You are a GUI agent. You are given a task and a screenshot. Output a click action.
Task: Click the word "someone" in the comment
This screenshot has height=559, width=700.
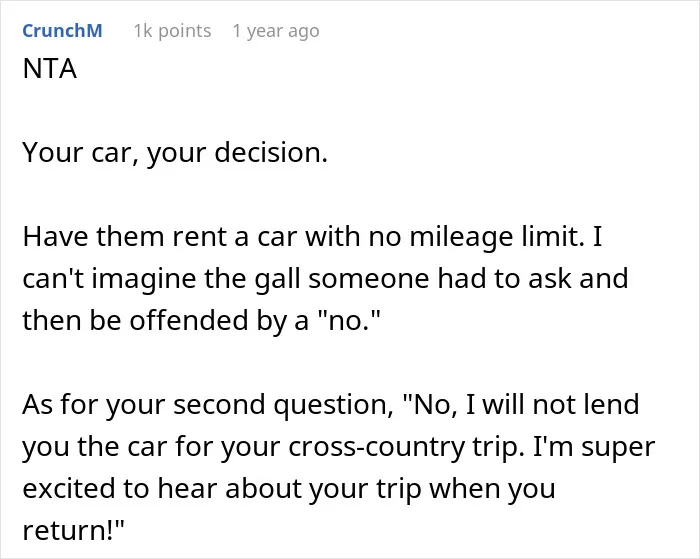[368, 279]
